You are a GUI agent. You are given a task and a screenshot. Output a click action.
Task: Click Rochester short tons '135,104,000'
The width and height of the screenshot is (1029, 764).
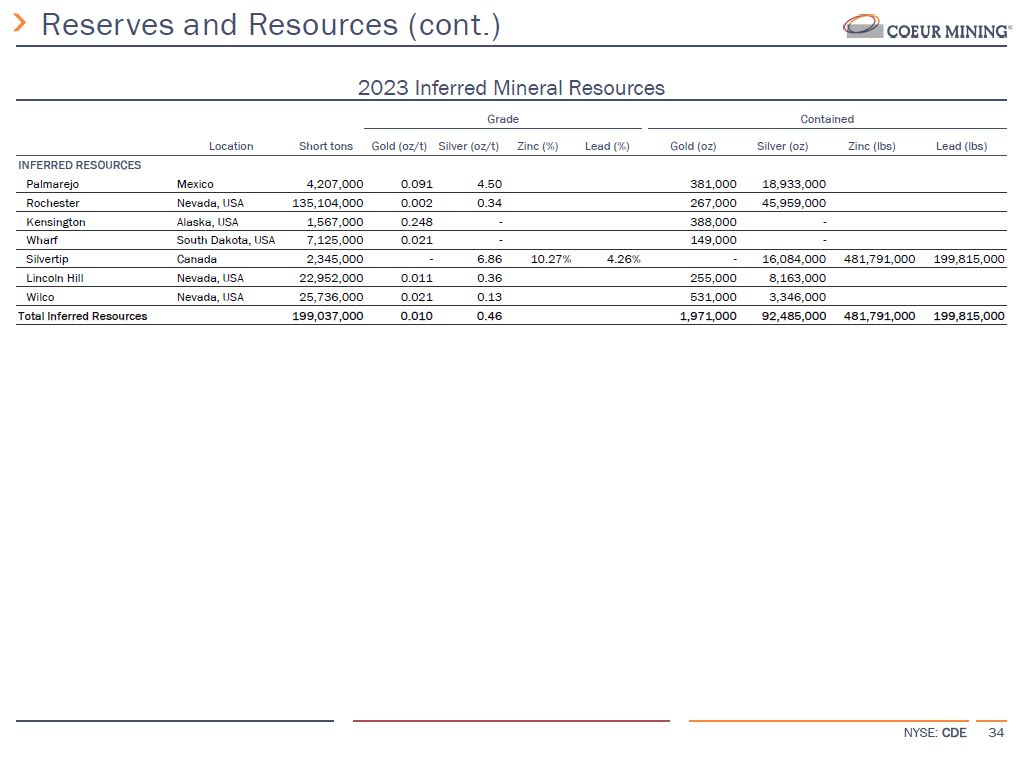pos(327,203)
